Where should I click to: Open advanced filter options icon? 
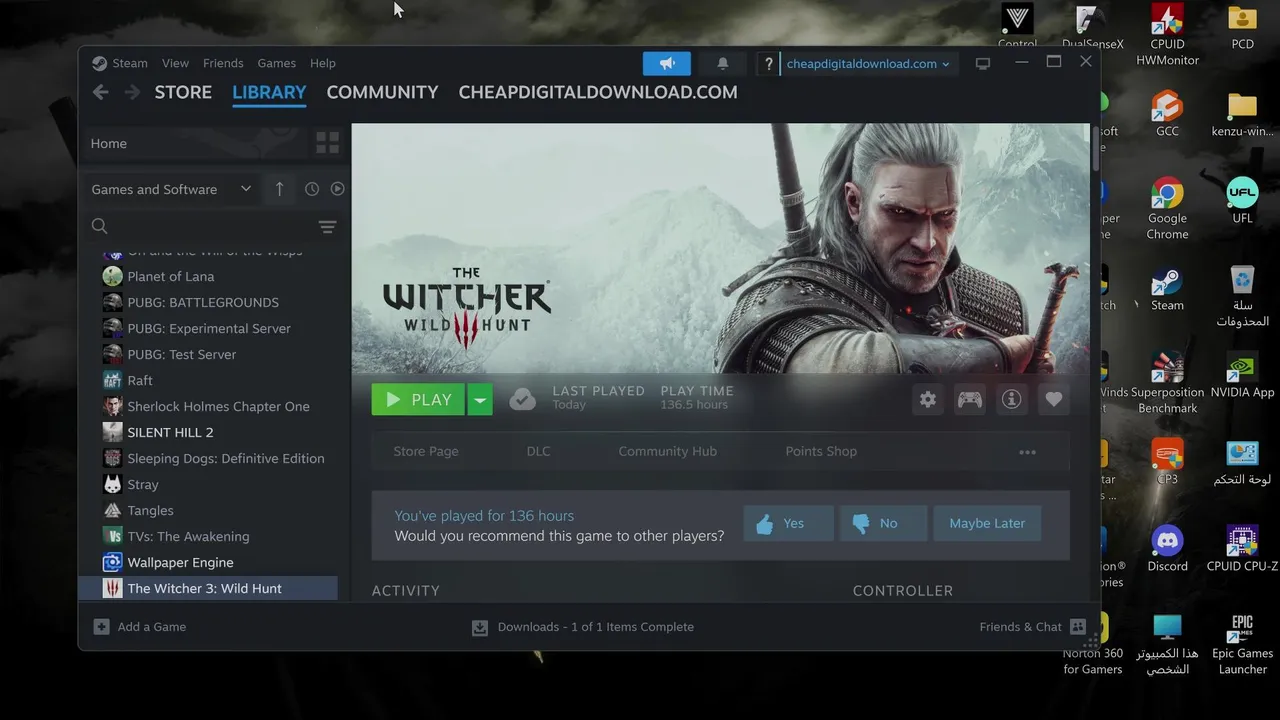click(327, 227)
